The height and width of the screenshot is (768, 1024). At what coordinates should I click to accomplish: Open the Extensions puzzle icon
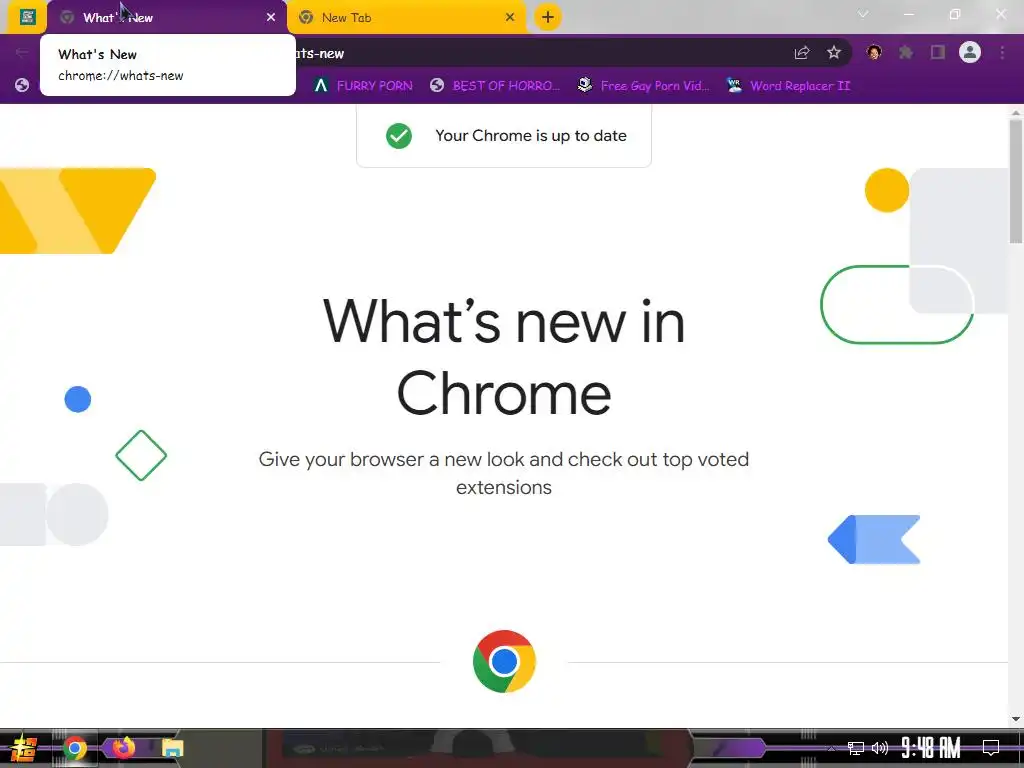[906, 52]
